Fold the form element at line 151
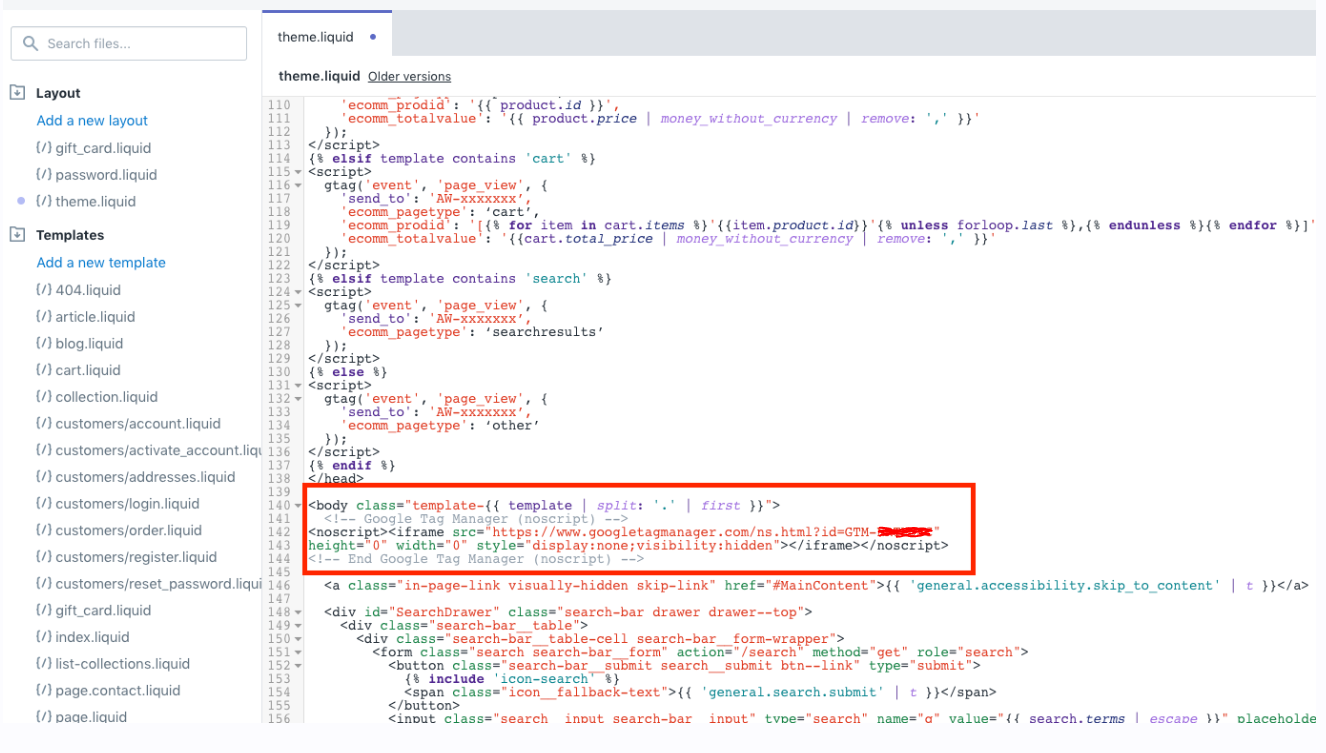1326x753 pixels. click(299, 652)
